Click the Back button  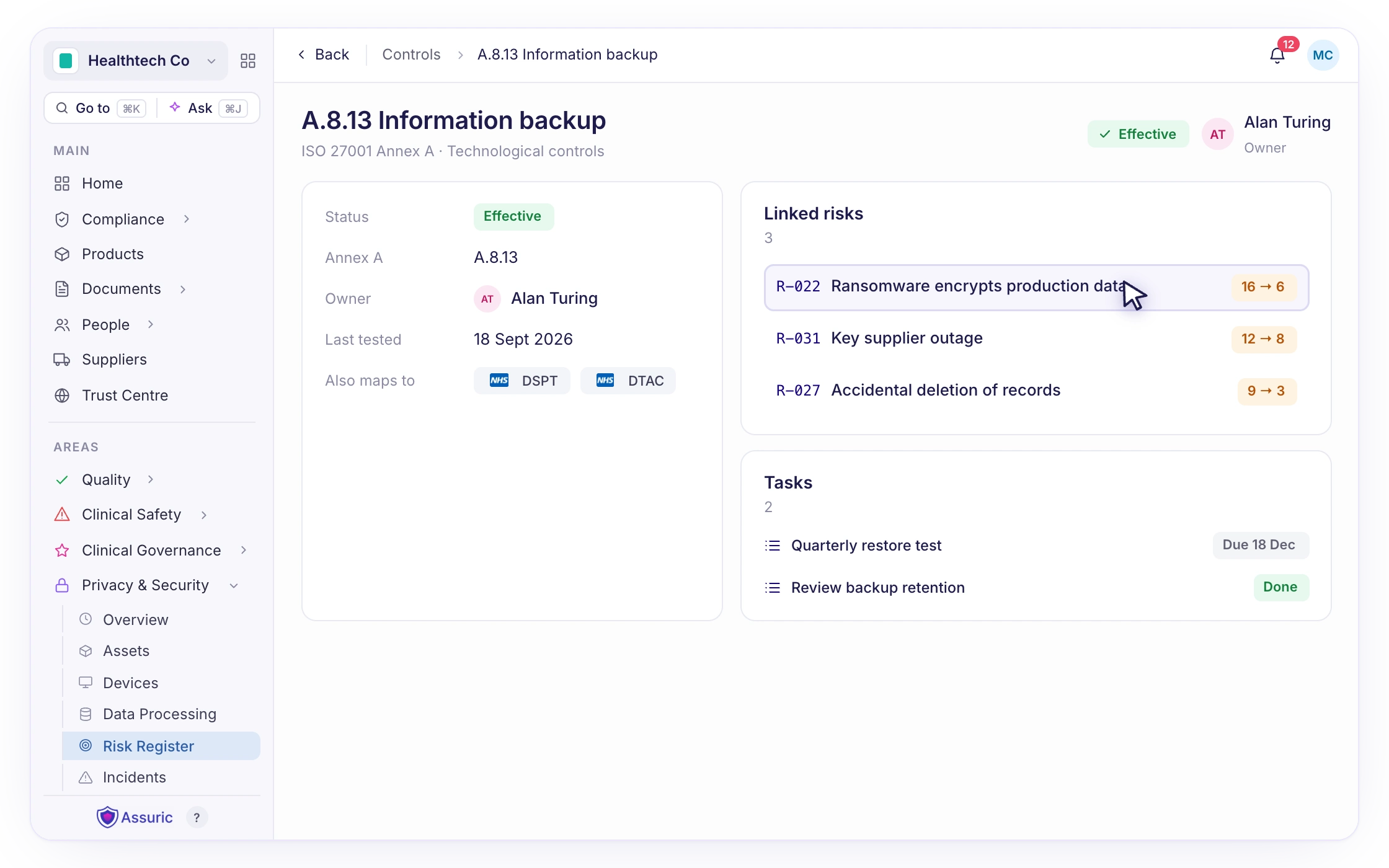pos(323,55)
